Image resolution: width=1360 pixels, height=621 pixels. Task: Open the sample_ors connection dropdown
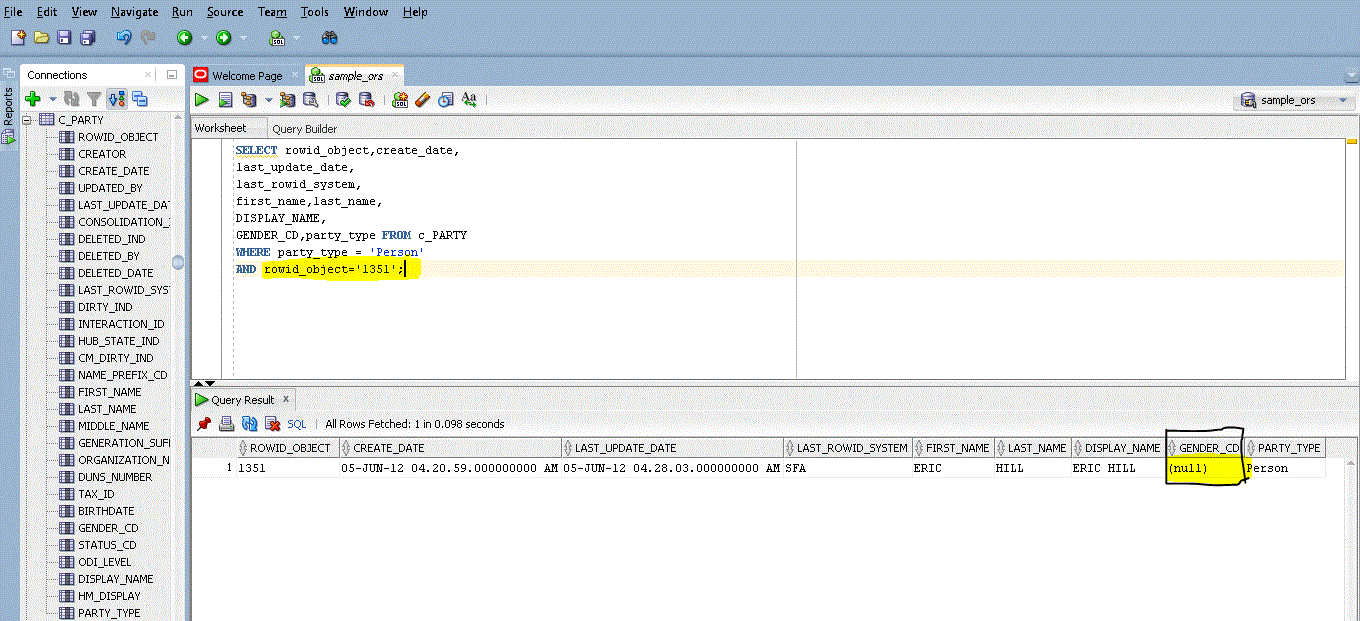pos(1343,100)
